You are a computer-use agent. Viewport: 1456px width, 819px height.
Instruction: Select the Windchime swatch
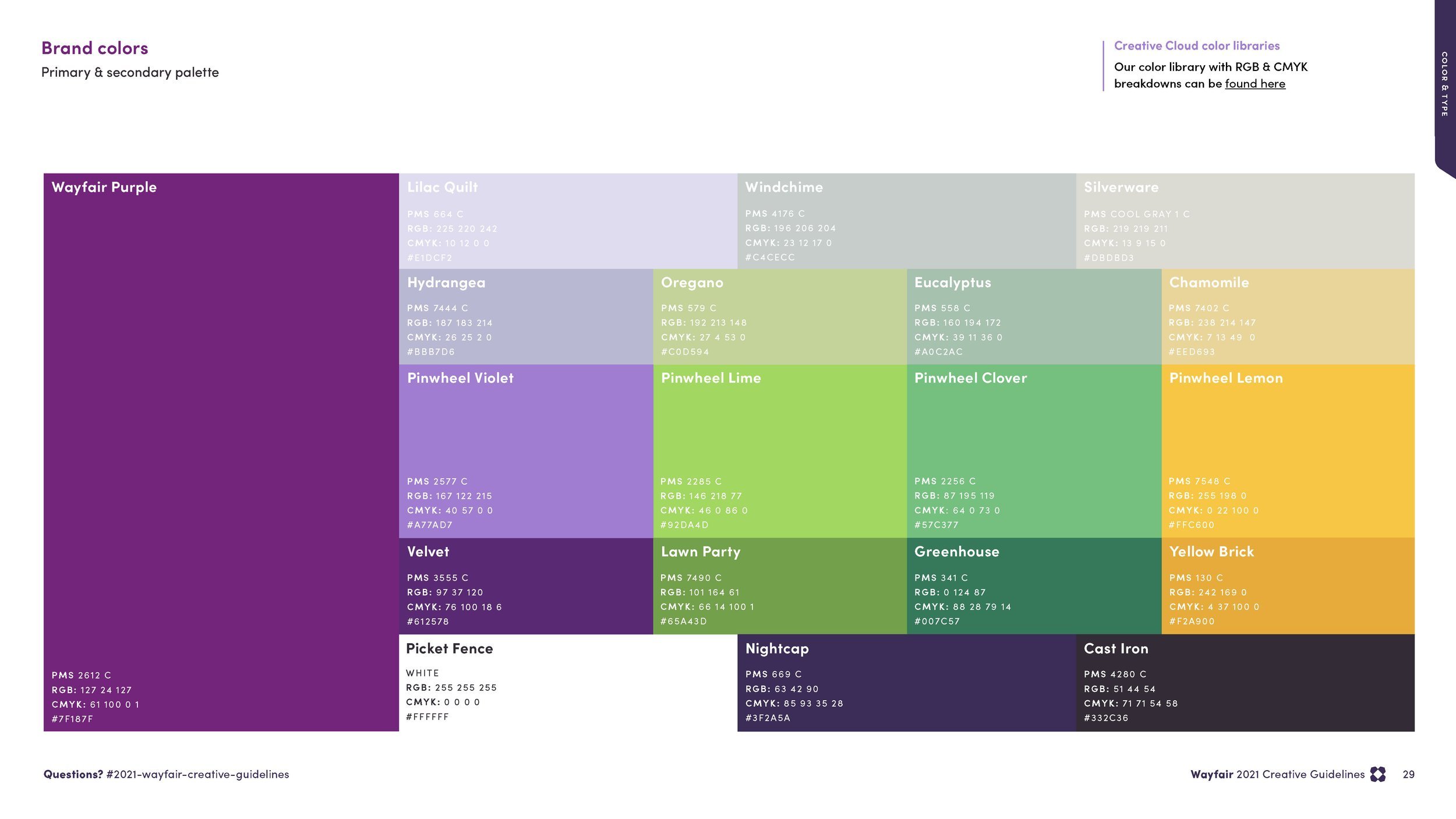pos(906,221)
